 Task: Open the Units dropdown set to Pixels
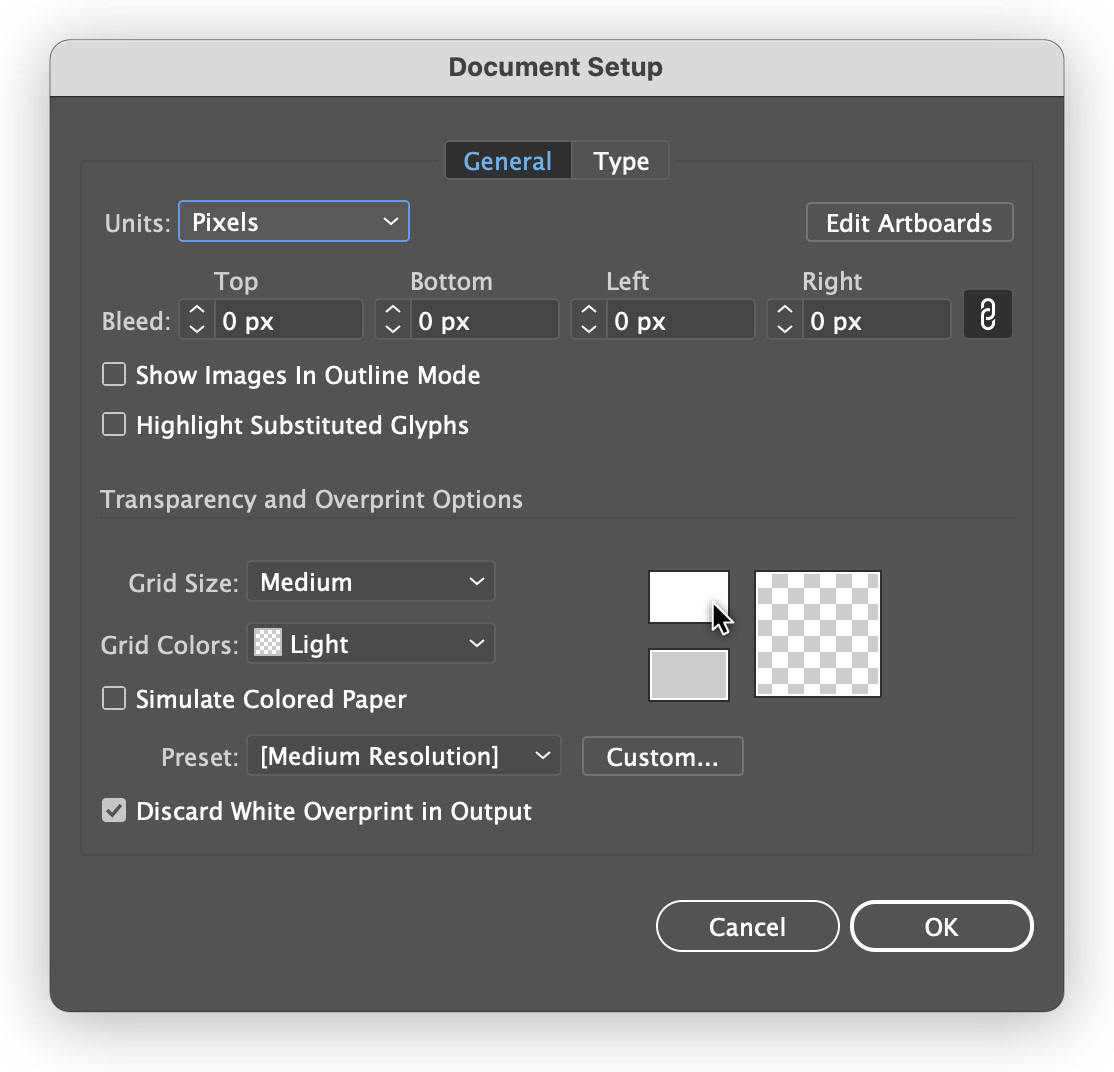293,222
